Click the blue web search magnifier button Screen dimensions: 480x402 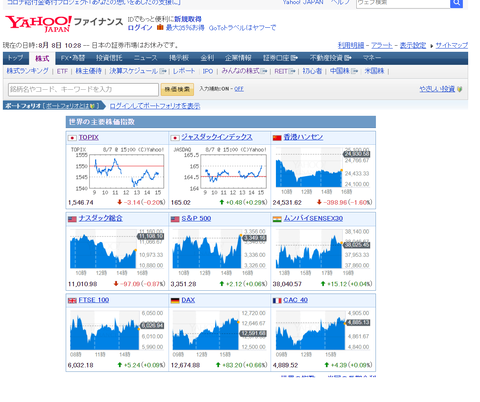pos(456,3)
